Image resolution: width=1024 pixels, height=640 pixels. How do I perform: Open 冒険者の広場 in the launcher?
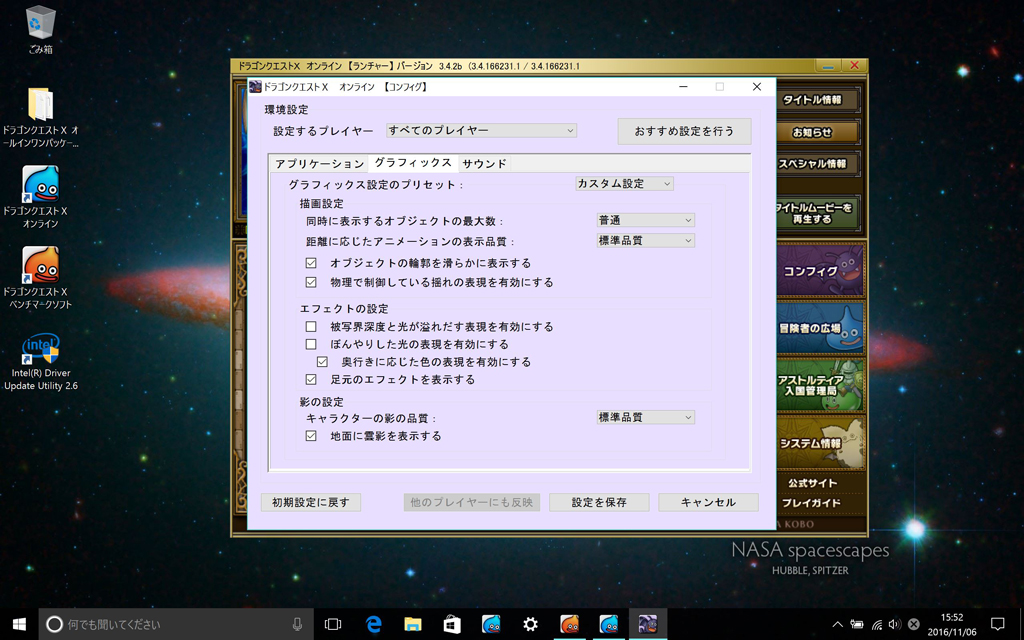pyautogui.click(x=821, y=328)
